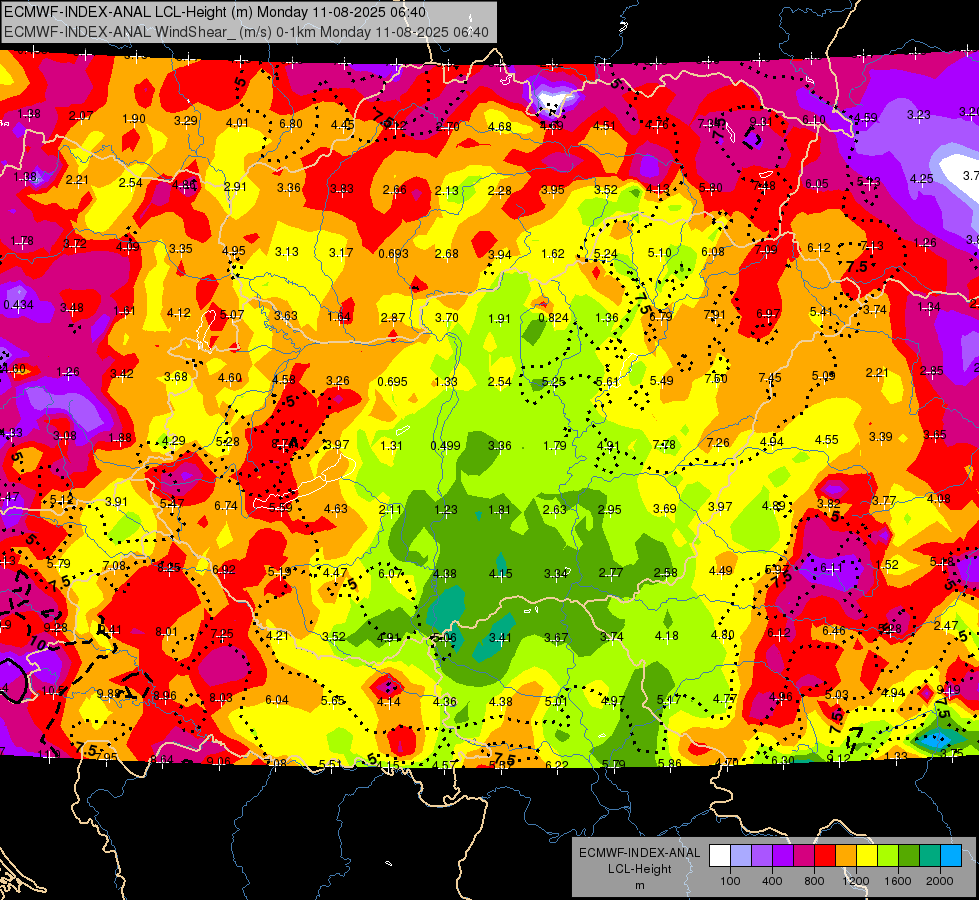This screenshot has height=900, width=979.
Task: Click the wind shear value '5.25'
Action: coord(553,382)
